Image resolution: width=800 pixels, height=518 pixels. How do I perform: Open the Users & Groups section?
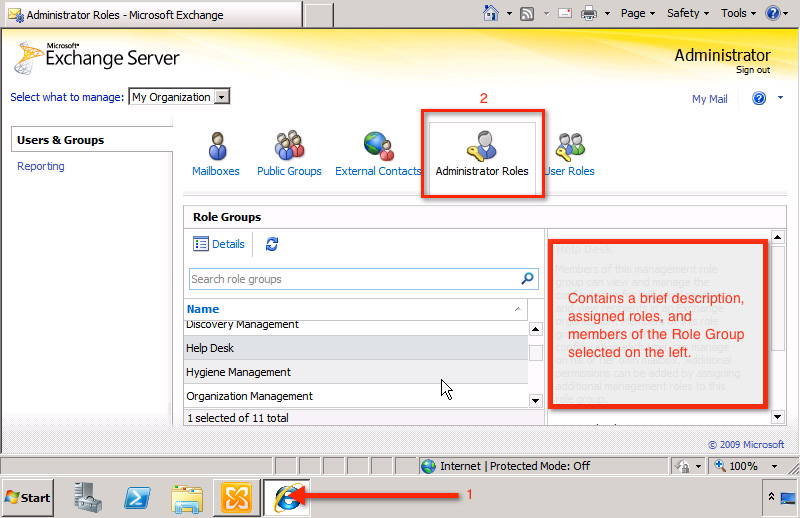92,140
